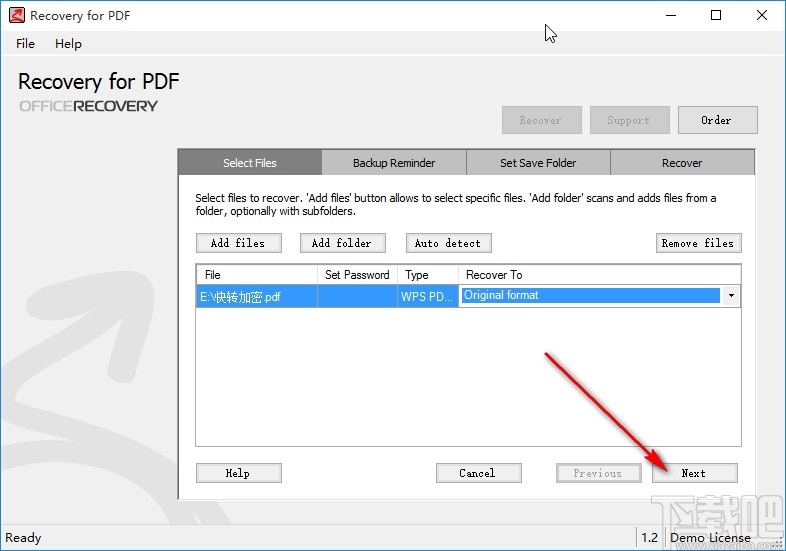Click the grayed Recover button at top
Viewport: 786px width, 551px height.
[x=541, y=120]
